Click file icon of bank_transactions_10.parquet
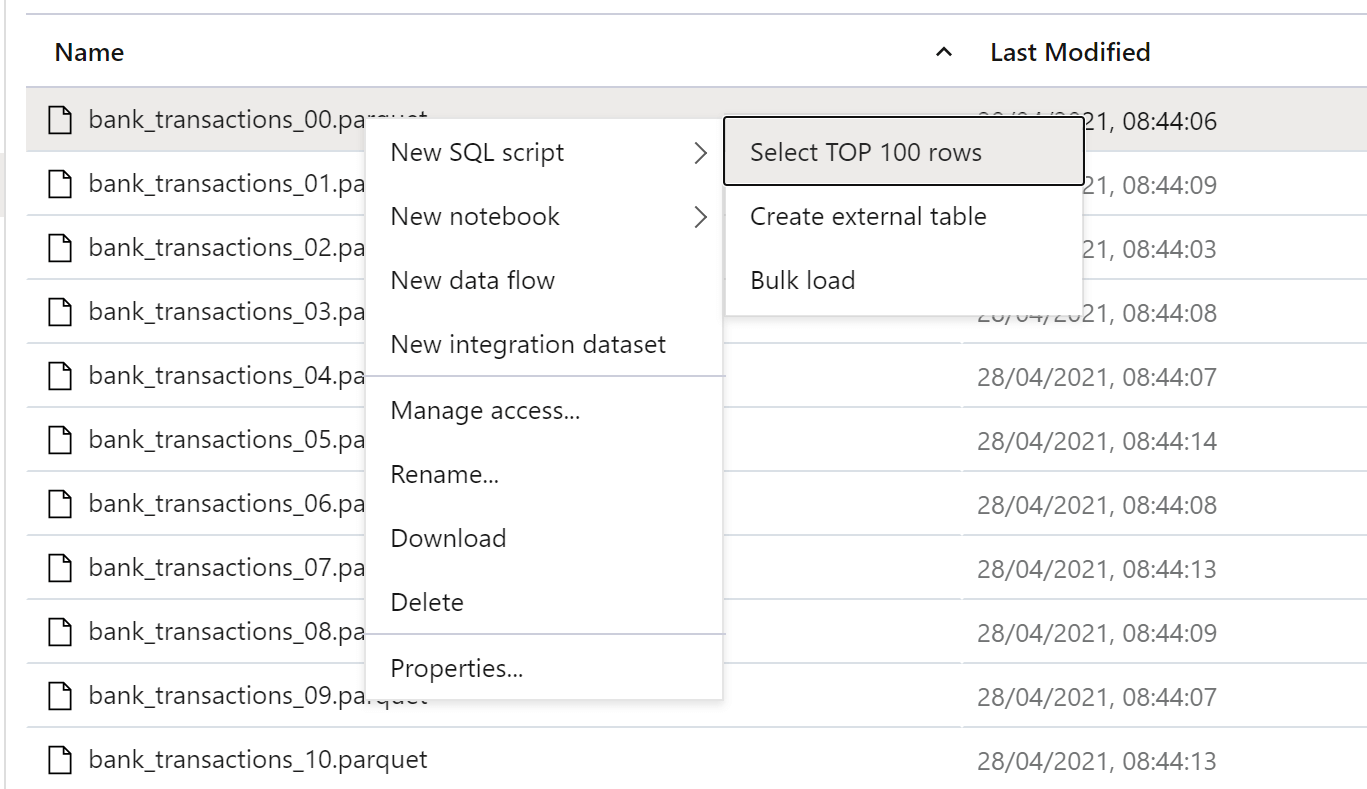Viewport: 1367px width, 789px height. 61,760
